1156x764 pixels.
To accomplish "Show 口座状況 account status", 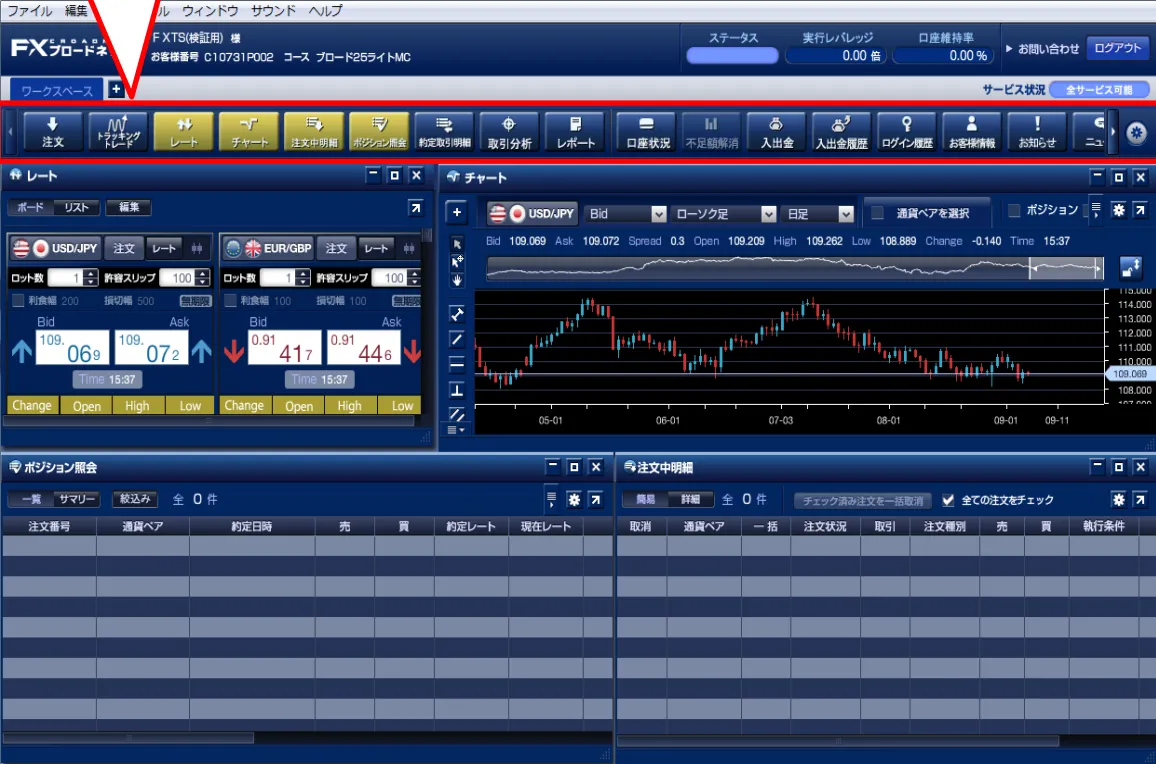I will pyautogui.click(x=647, y=131).
